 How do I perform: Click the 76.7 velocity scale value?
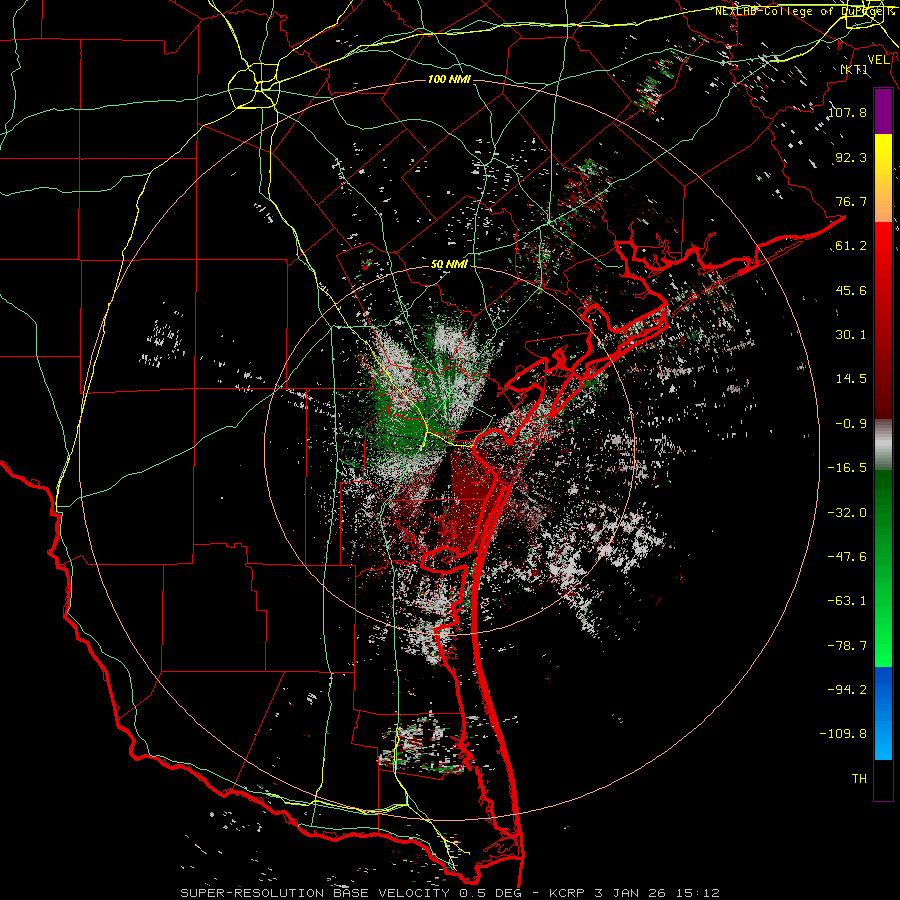tap(851, 201)
